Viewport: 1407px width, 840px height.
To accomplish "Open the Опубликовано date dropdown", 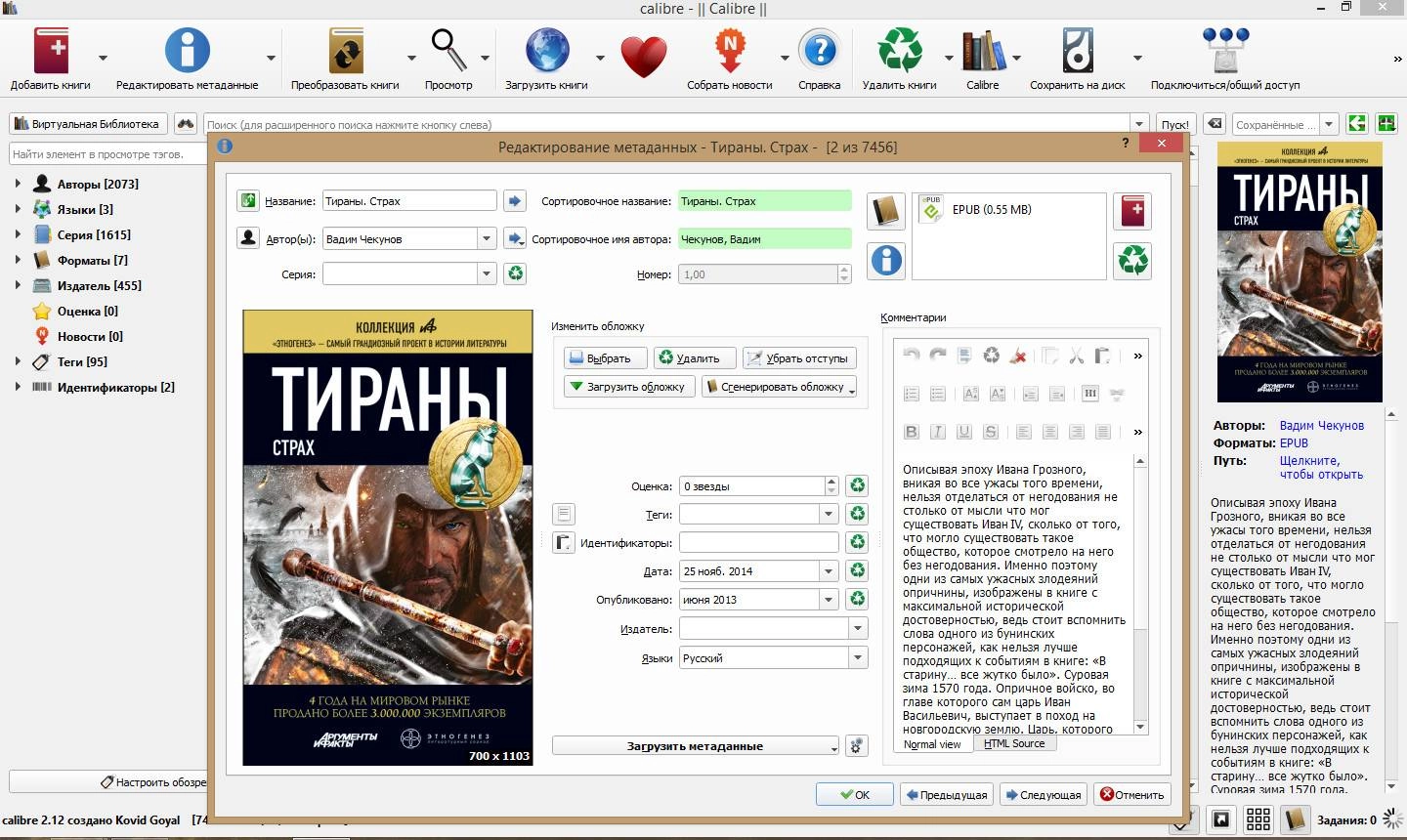I will coord(829,600).
